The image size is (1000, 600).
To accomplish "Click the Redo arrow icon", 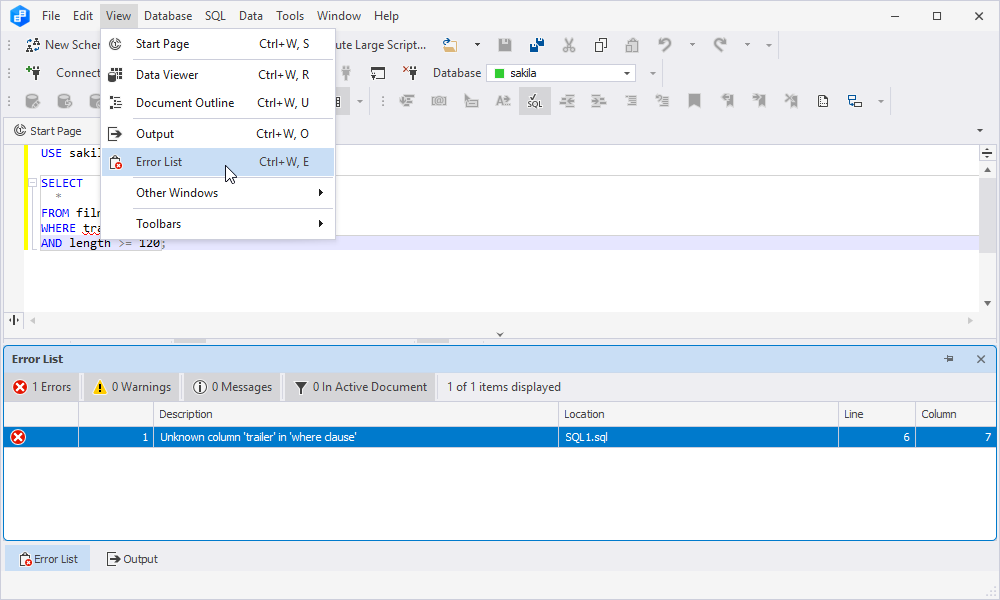I will click(720, 45).
